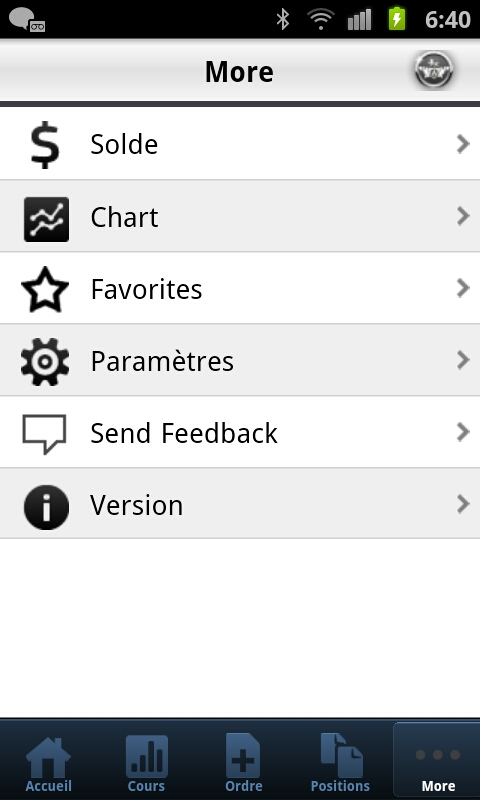Image resolution: width=480 pixels, height=800 pixels.
Task: Click the chevron on Version row
Action: [x=463, y=504]
